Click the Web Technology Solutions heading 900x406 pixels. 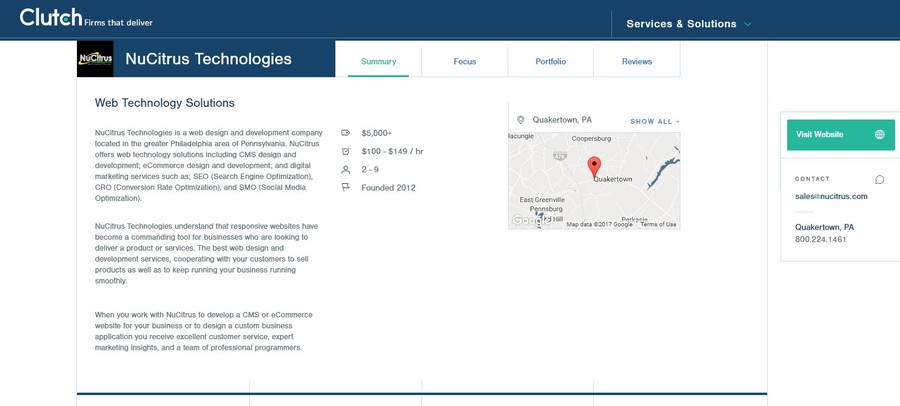point(165,103)
